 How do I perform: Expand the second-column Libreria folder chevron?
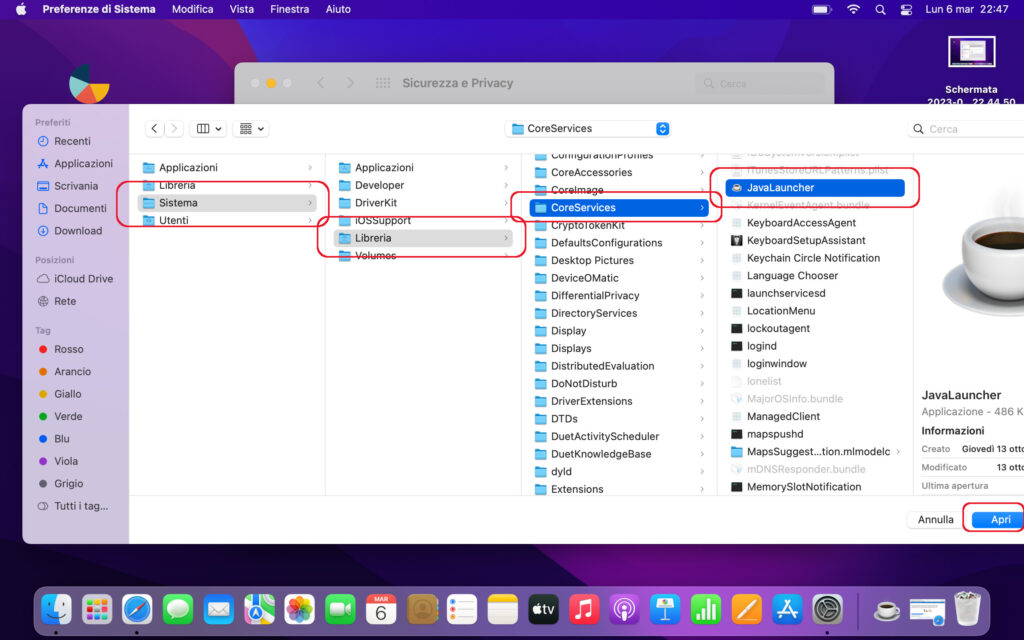click(x=505, y=238)
